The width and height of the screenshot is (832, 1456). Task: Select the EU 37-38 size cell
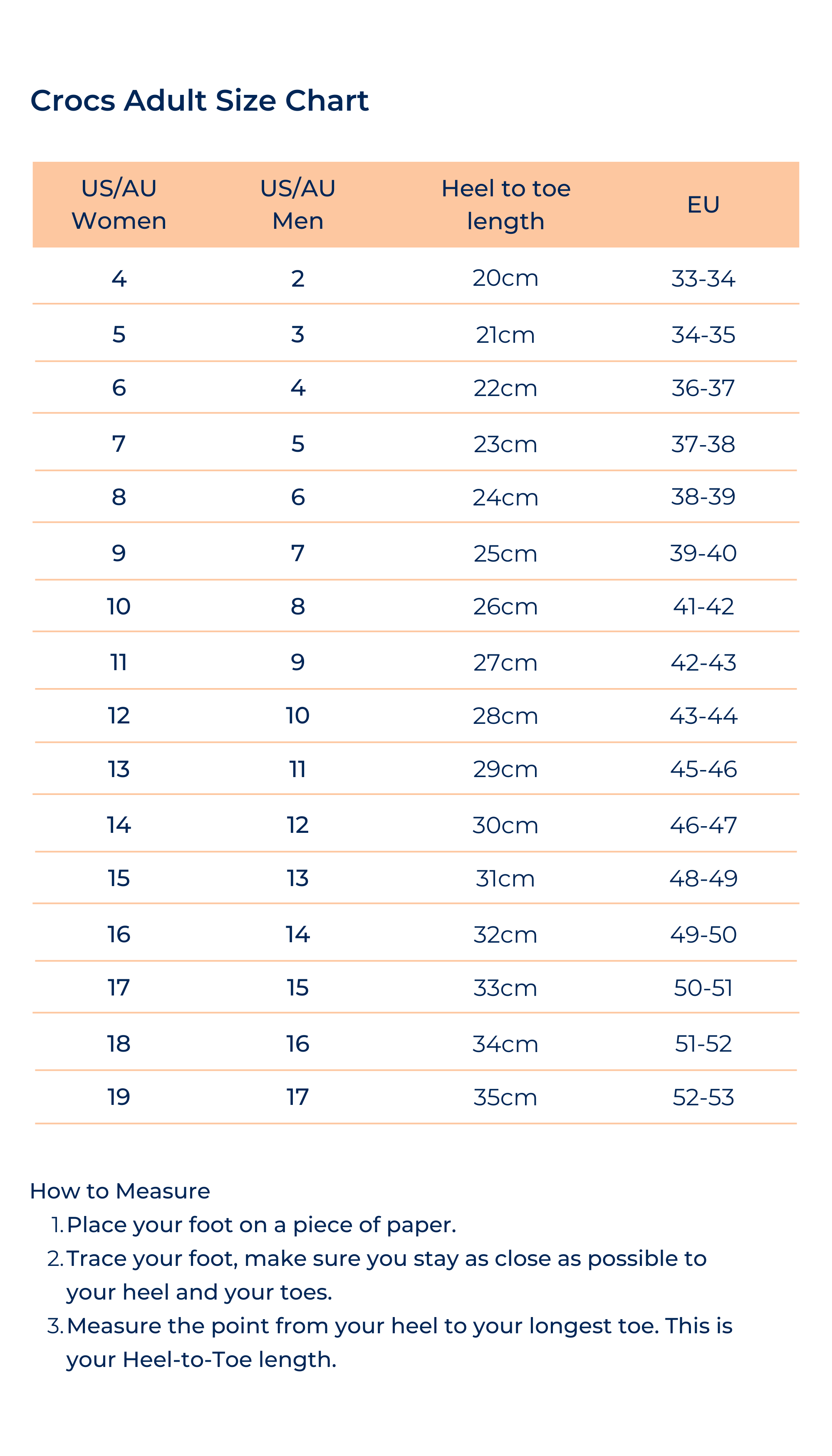click(703, 444)
